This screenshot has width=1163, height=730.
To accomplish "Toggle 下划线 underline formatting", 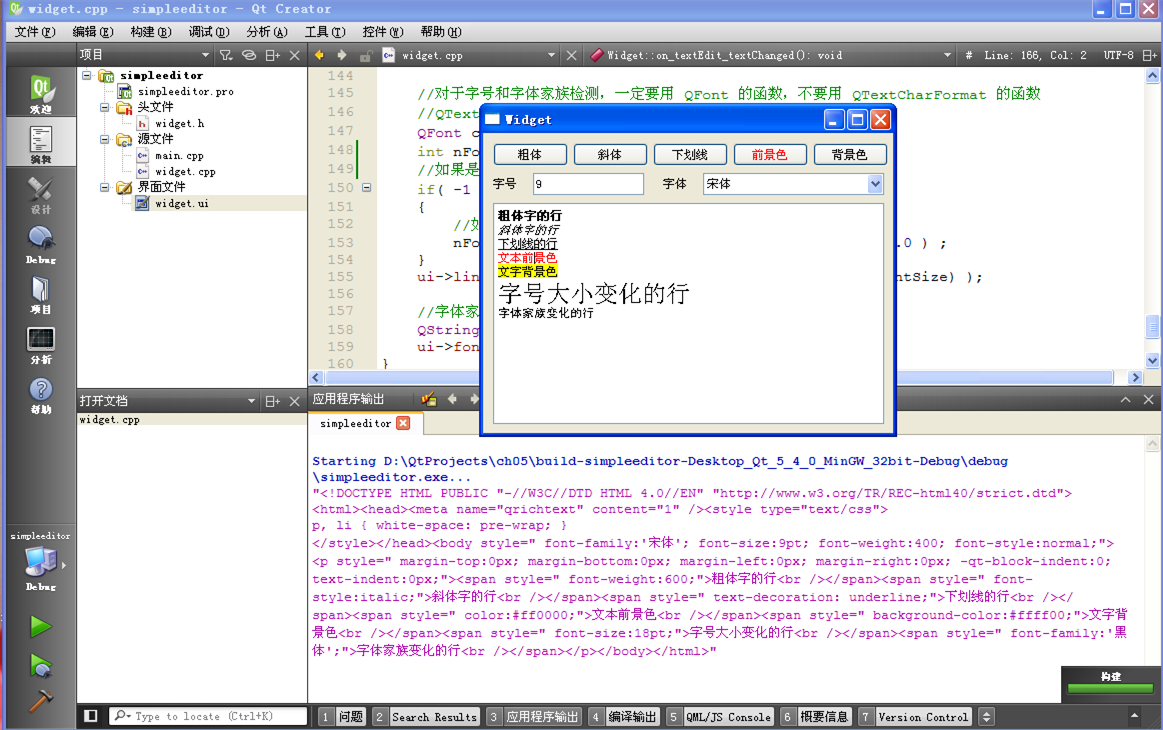I will tap(689, 154).
